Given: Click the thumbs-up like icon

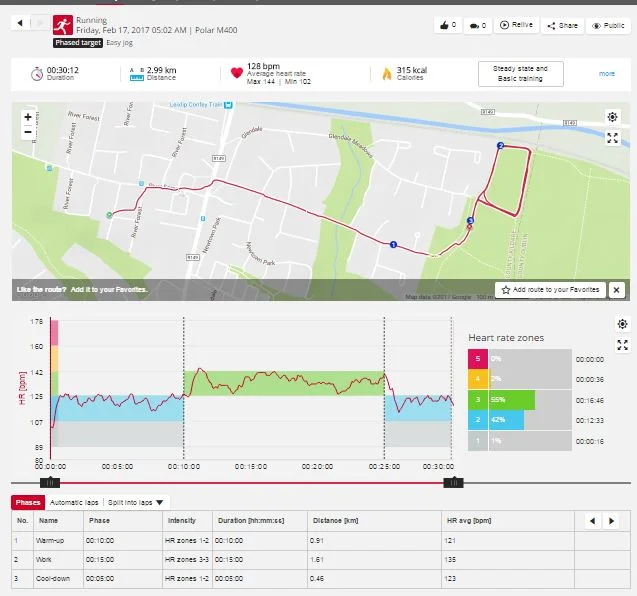Looking at the screenshot, I should pos(444,25).
